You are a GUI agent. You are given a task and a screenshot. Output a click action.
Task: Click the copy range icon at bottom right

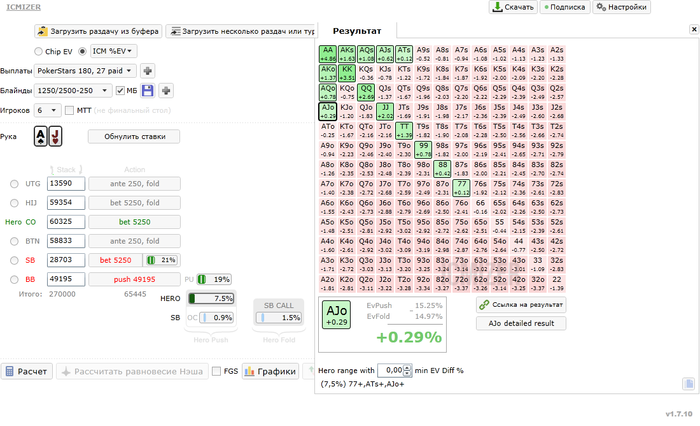(688, 384)
